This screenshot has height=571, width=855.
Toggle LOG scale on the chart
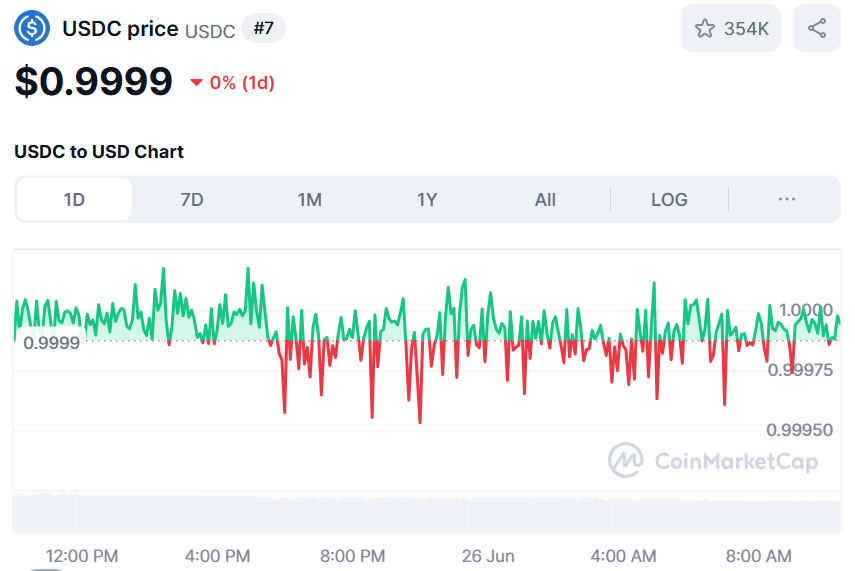tap(669, 200)
